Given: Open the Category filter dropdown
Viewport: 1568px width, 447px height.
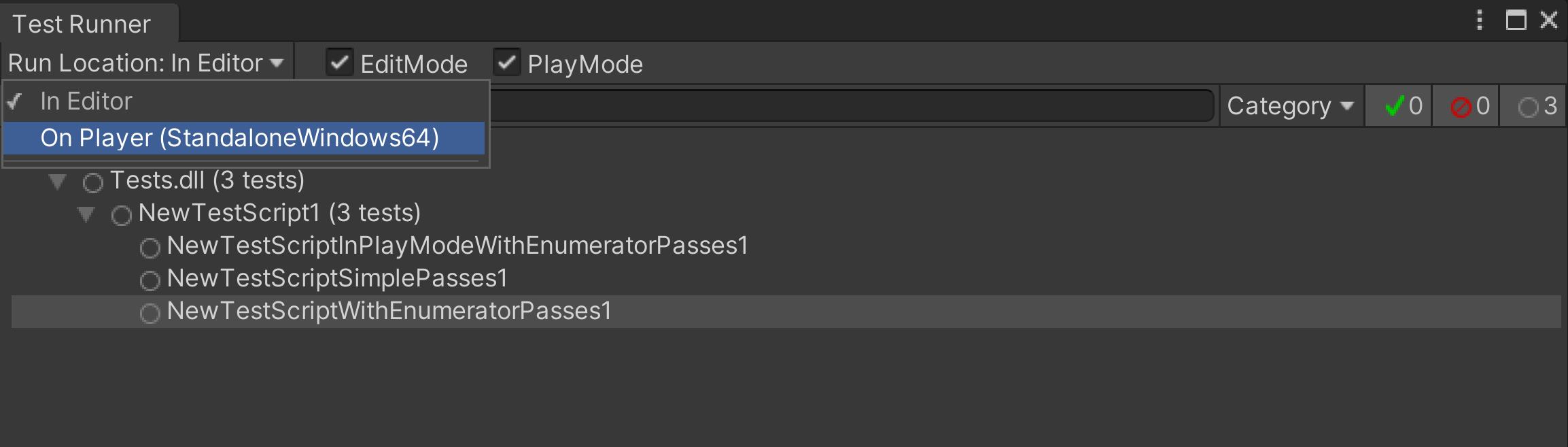Looking at the screenshot, I should tap(1291, 106).
